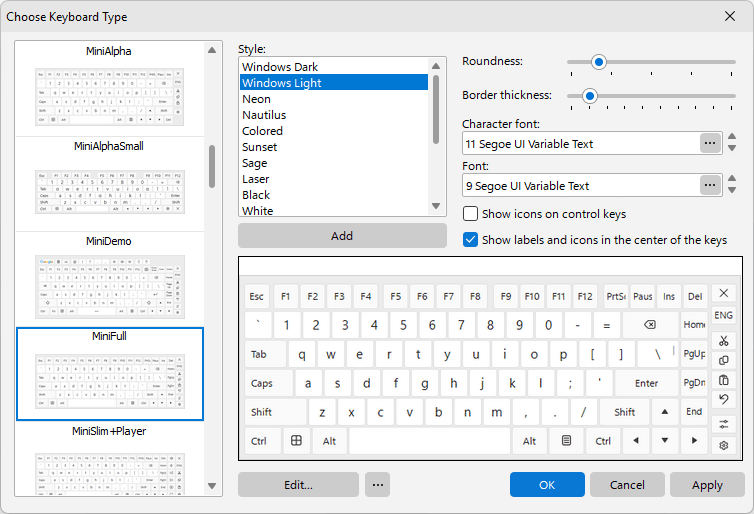Click the left Shift key in preview

pyautogui.click(x=275, y=412)
